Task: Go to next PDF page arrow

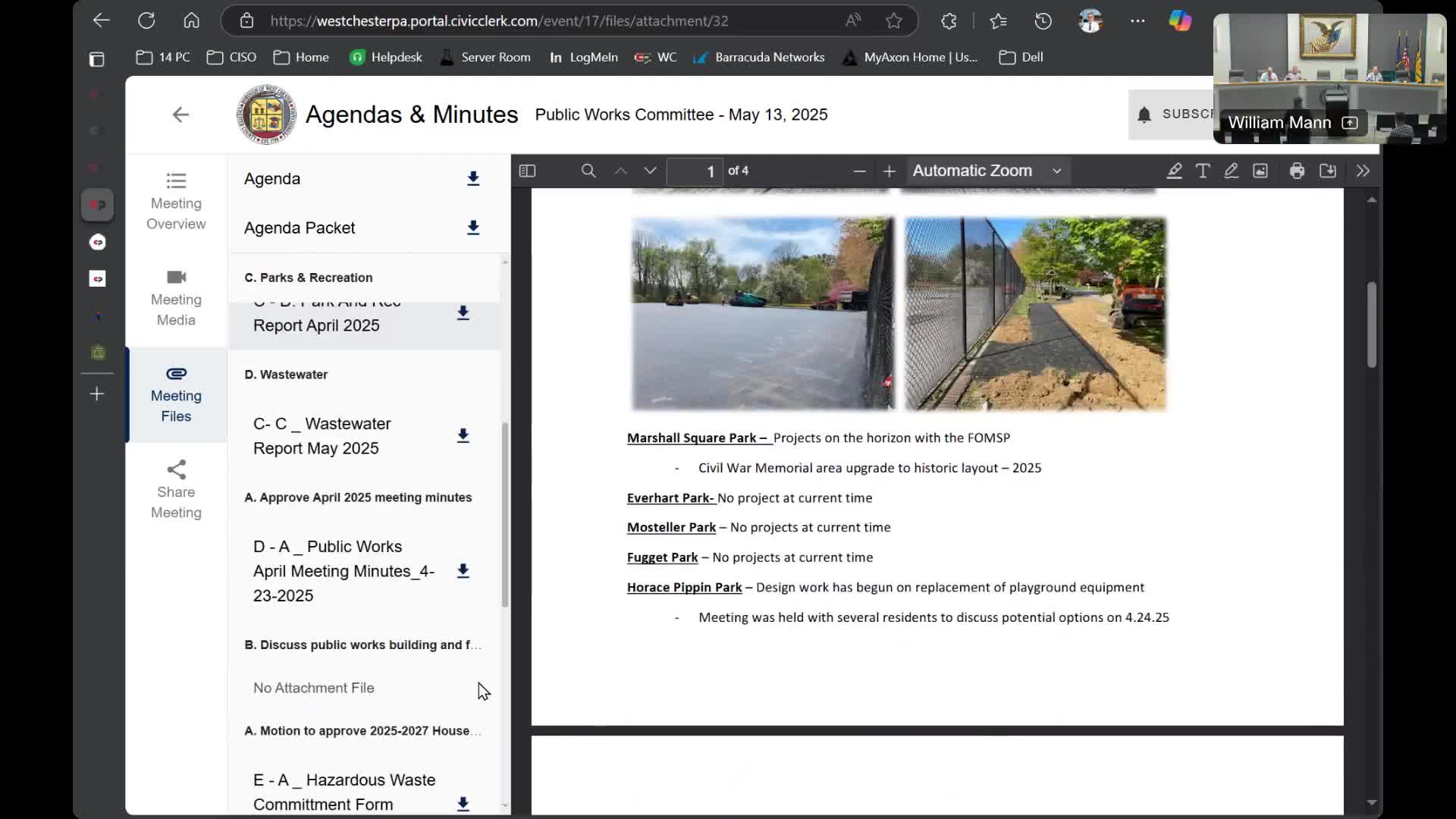Action: pyautogui.click(x=650, y=171)
